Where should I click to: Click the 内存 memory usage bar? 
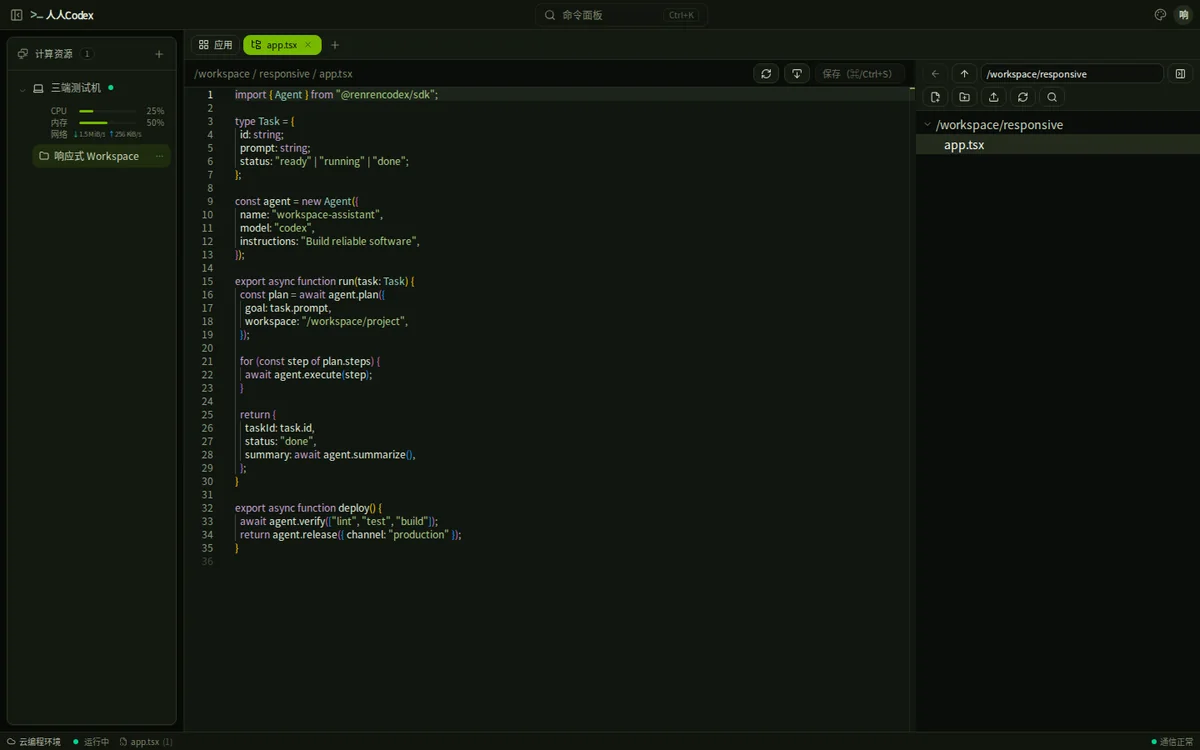(107, 123)
